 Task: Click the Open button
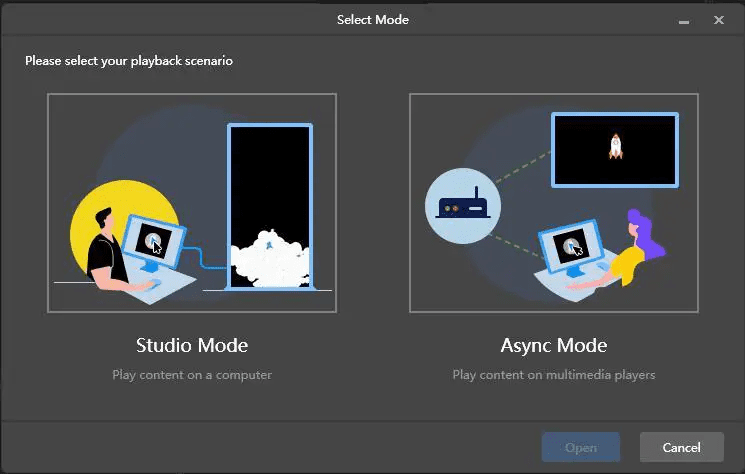tap(581, 447)
